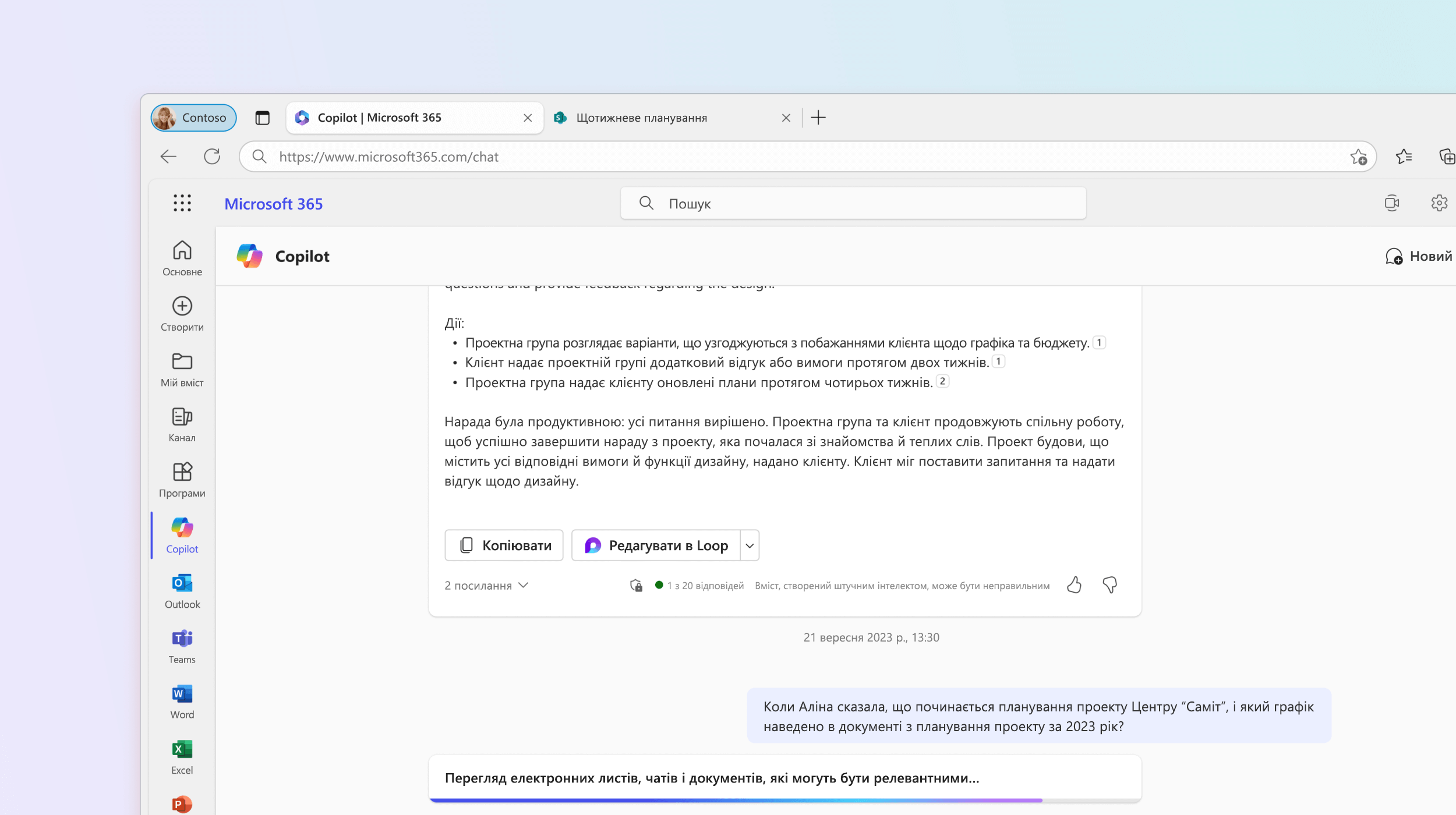Screen dimensions: 1456x815
Task: Launch PowerPoint from the sidebar
Action: 182,805
